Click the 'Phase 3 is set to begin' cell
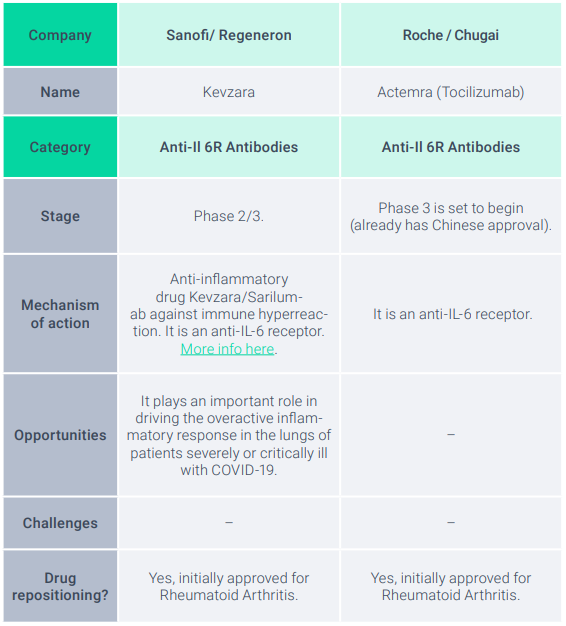The width and height of the screenshot is (566, 626). pyautogui.click(x=451, y=216)
